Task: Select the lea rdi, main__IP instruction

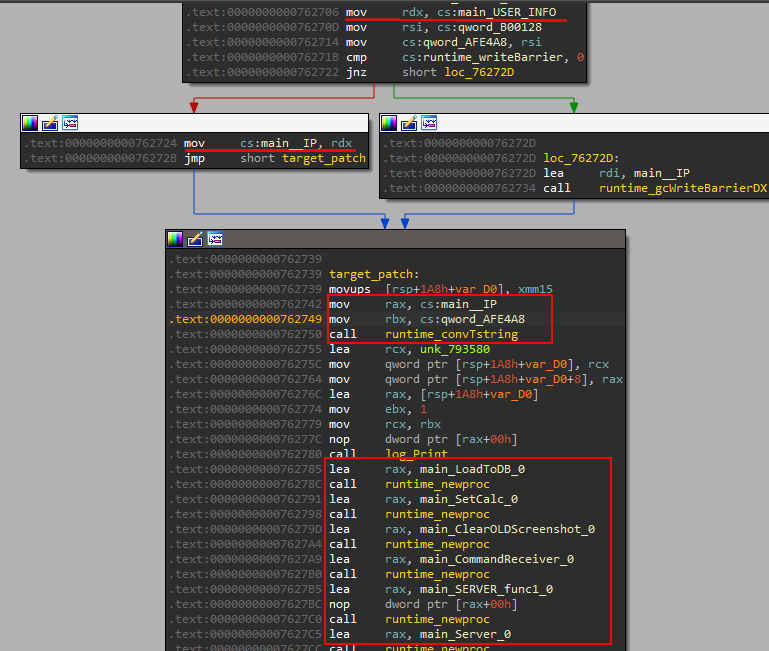Action: (616, 173)
